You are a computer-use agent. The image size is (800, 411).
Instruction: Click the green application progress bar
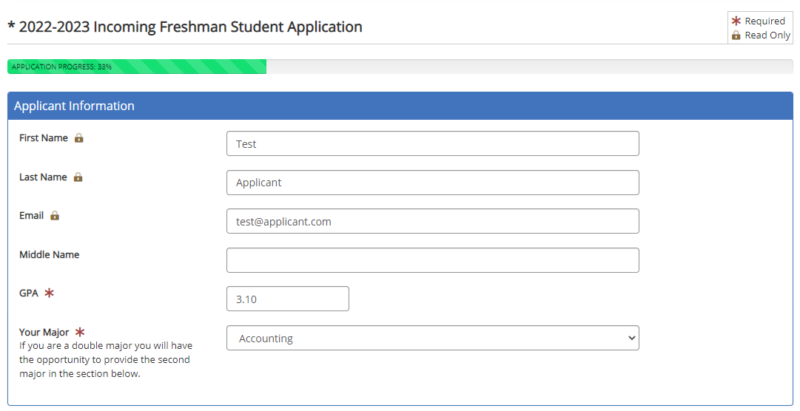(x=137, y=67)
